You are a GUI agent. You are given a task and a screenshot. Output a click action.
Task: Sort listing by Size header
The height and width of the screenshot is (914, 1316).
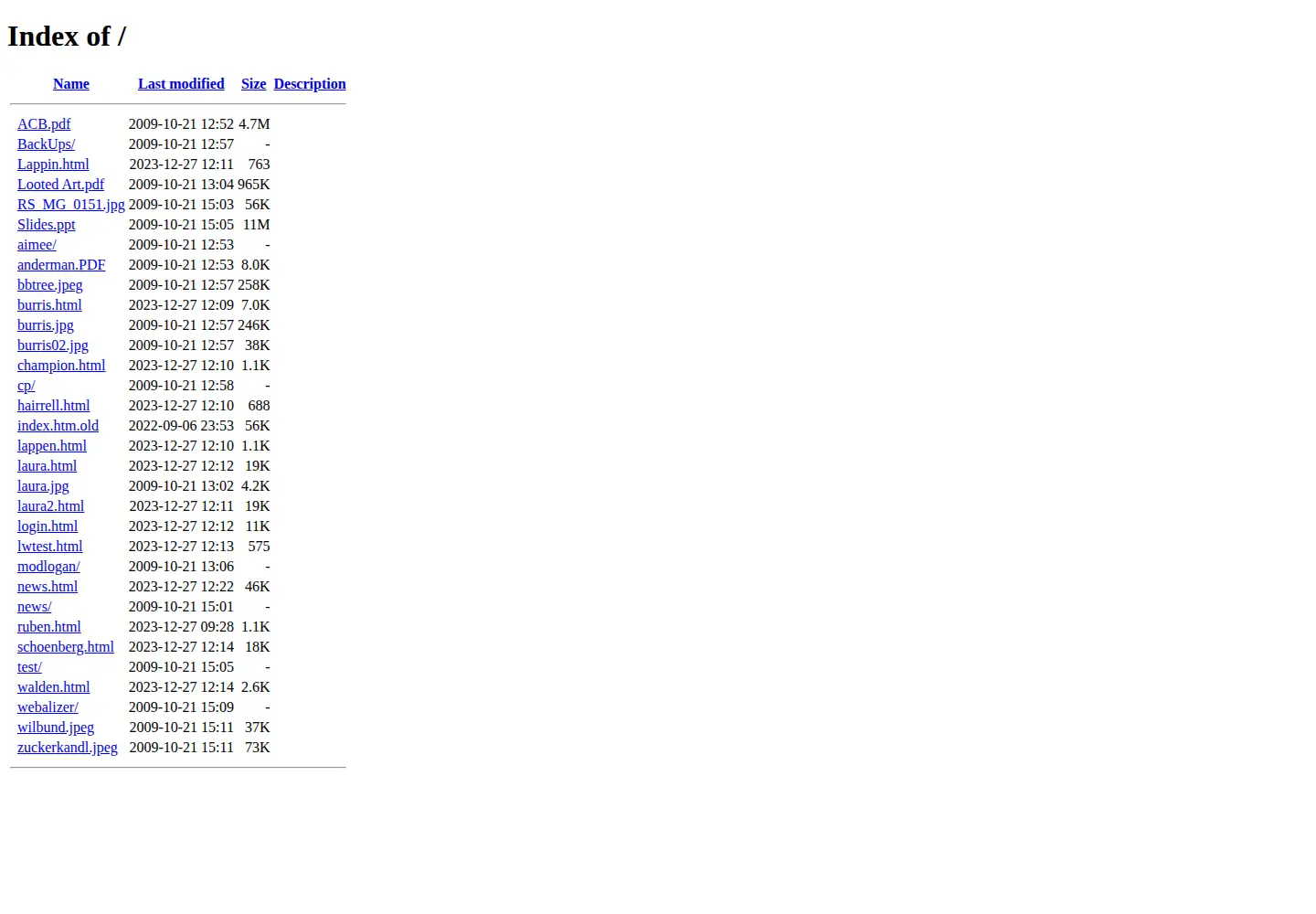253,84
